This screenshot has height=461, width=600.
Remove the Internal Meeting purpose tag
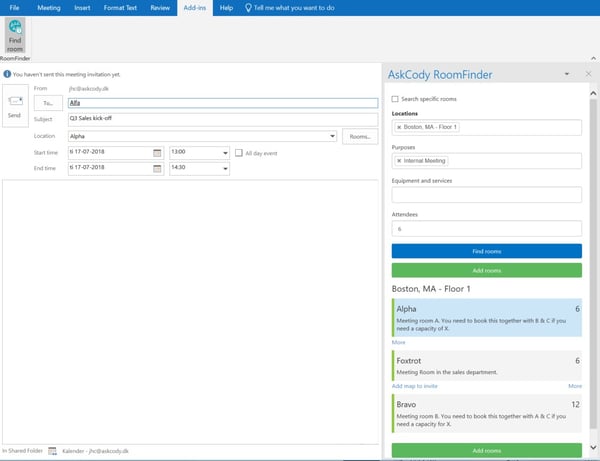point(399,161)
